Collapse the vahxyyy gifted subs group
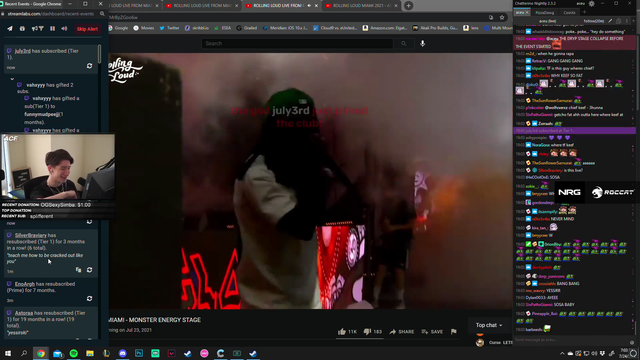Viewport: 640px width, 360px height. click(x=12, y=79)
